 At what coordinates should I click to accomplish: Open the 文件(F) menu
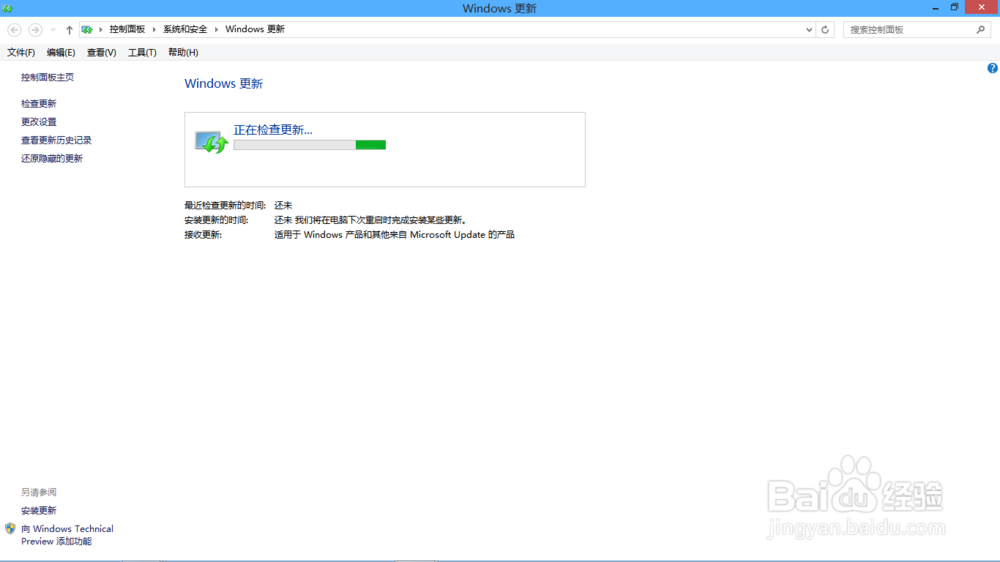(x=21, y=52)
